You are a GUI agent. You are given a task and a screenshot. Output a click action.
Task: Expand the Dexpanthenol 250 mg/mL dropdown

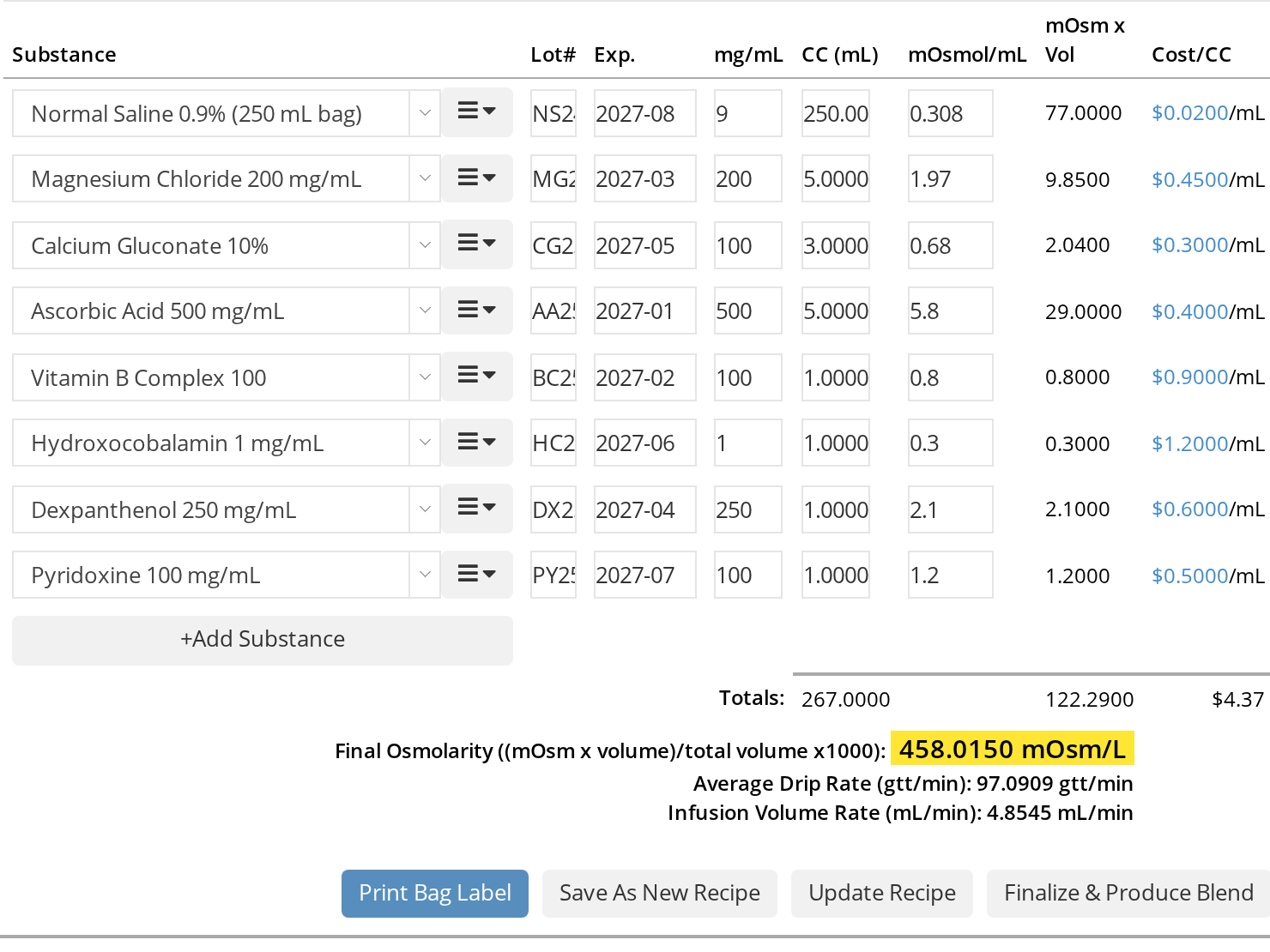click(425, 509)
